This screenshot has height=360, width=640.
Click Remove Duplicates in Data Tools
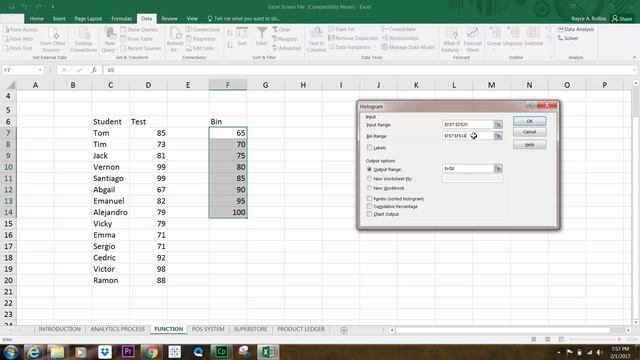(x=353, y=38)
